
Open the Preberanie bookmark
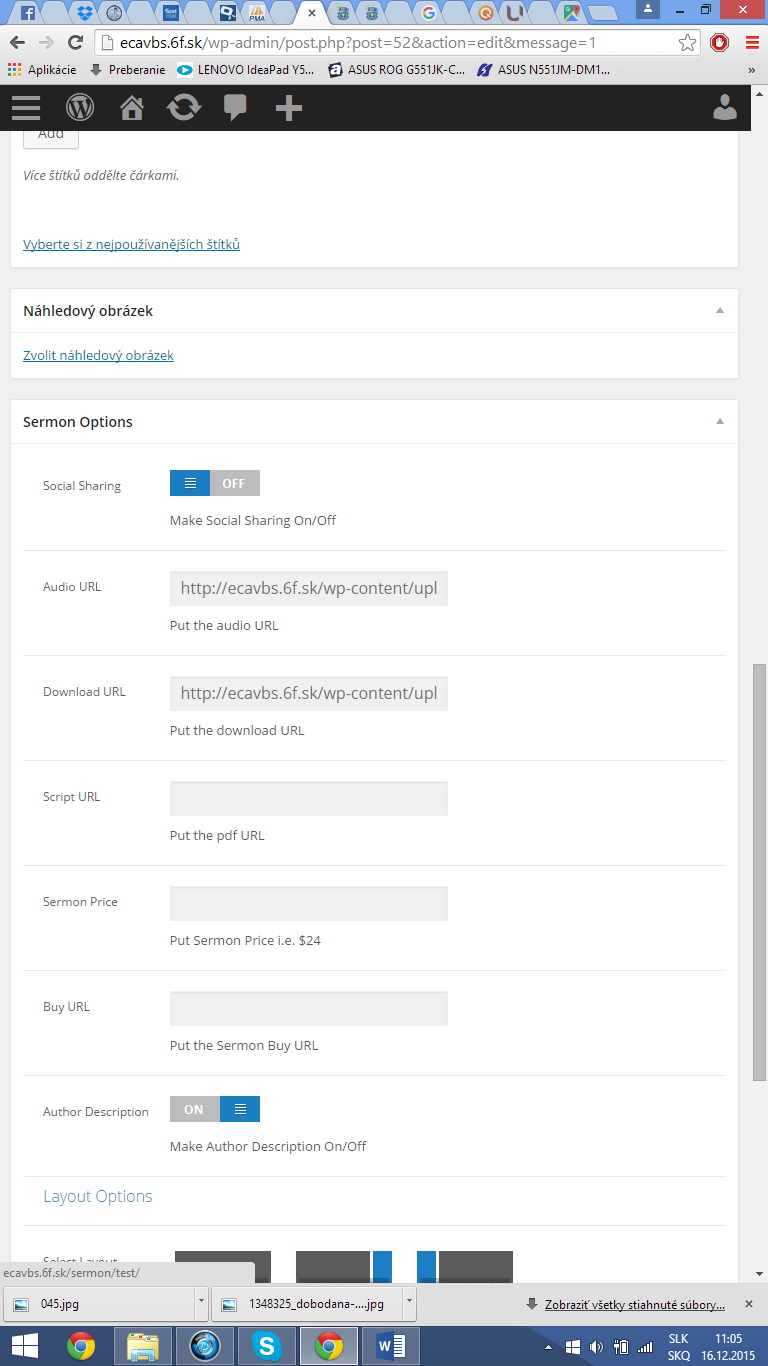[x=127, y=70]
